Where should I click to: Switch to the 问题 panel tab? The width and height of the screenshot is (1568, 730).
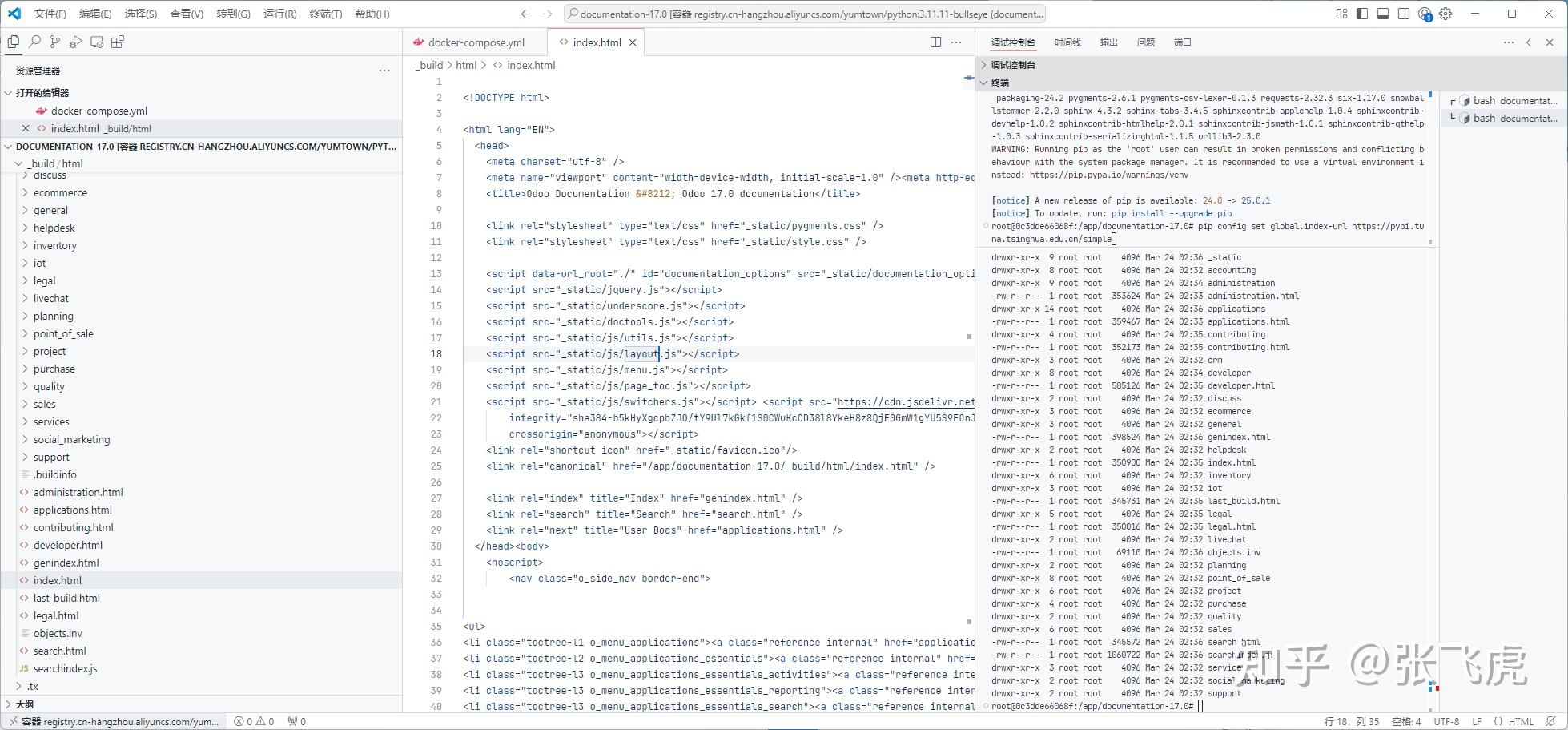(1146, 42)
